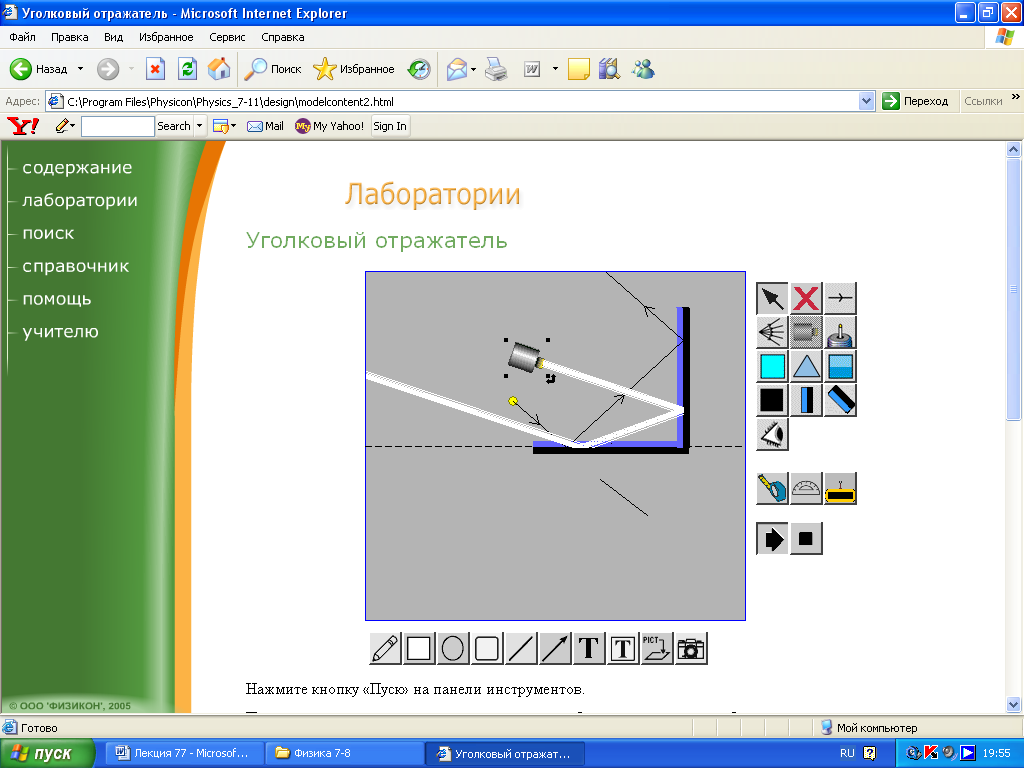Pick the protractor angle tool
The height and width of the screenshot is (768, 1024).
[x=807, y=488]
